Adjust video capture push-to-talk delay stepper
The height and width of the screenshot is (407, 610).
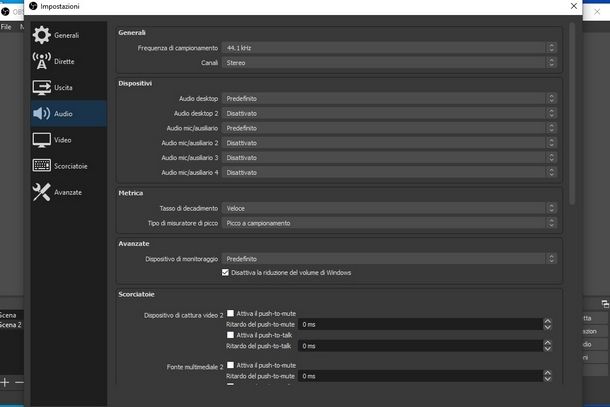click(547, 346)
